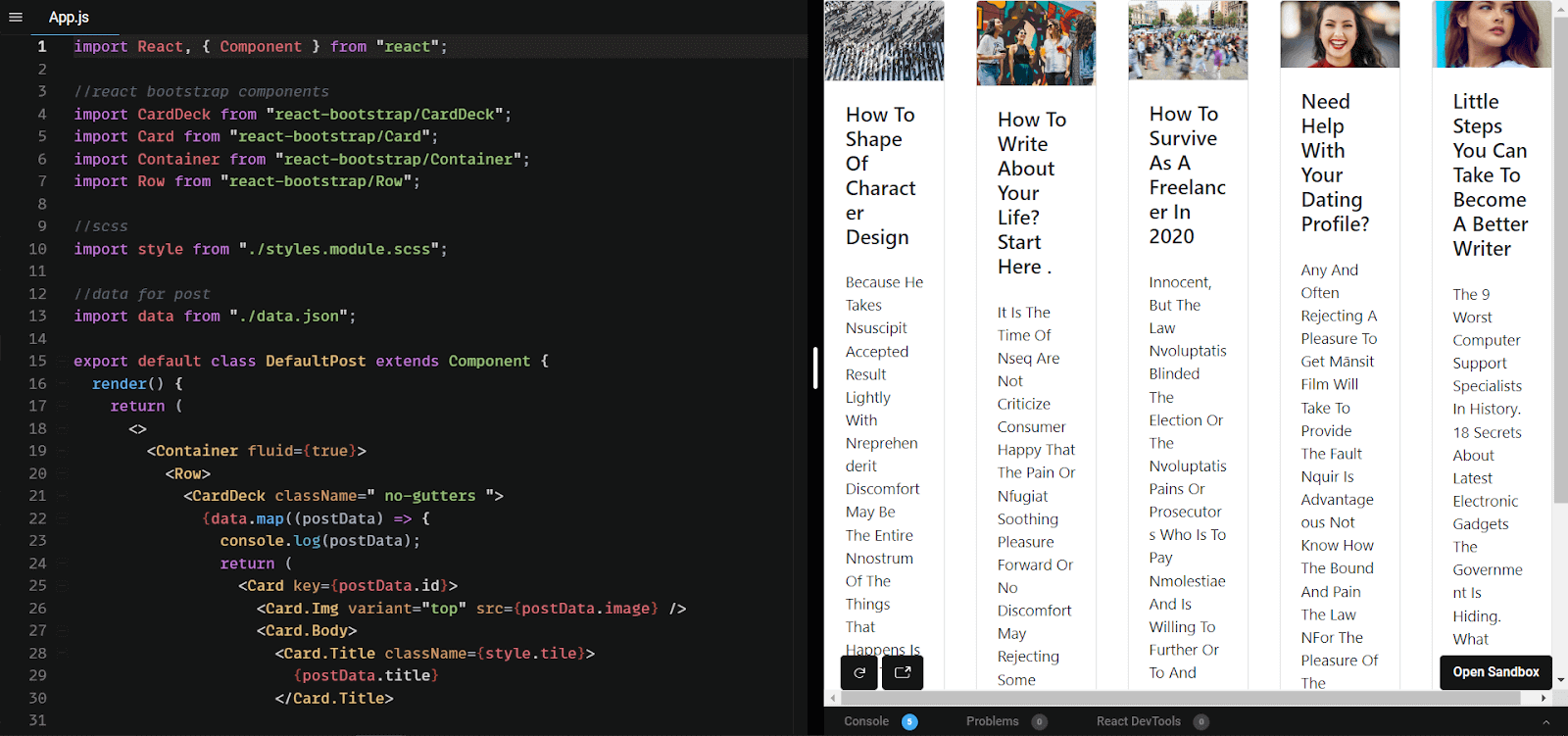This screenshot has height=736, width=1568.
Task: Open preview in a new window
Action: 903,672
